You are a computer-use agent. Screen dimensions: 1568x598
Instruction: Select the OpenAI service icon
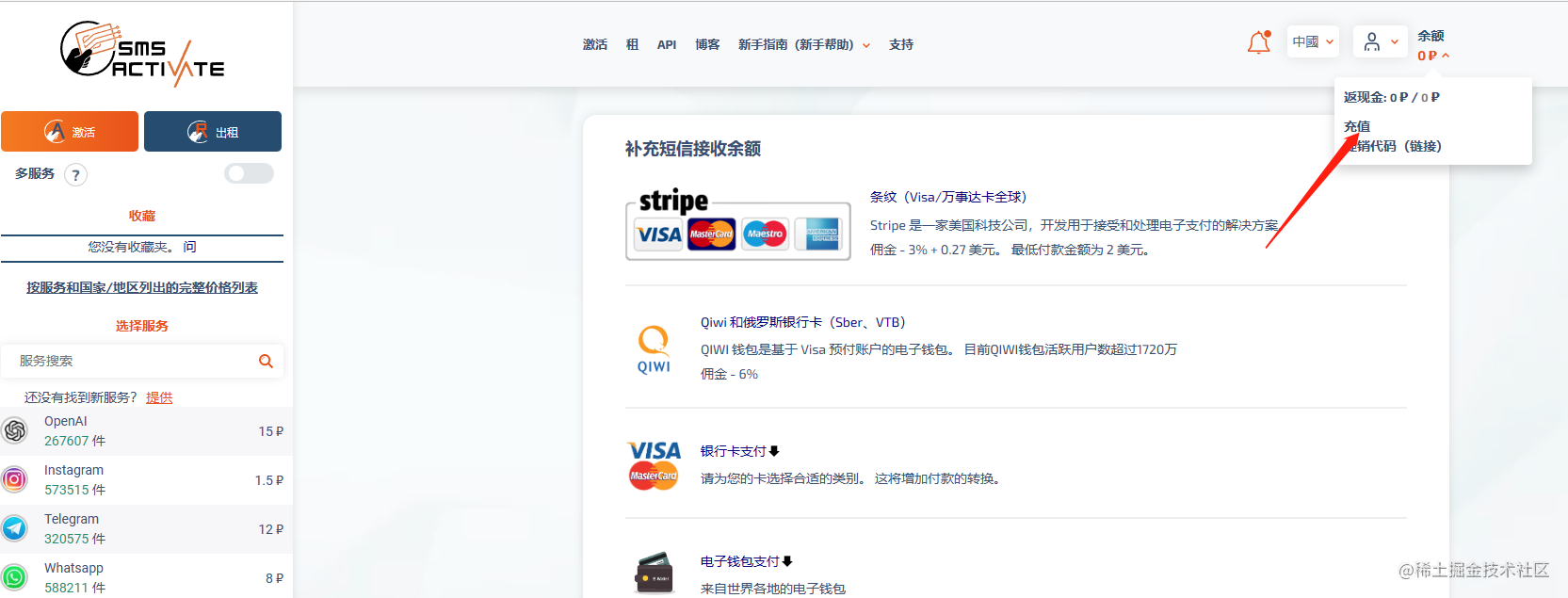(x=14, y=431)
